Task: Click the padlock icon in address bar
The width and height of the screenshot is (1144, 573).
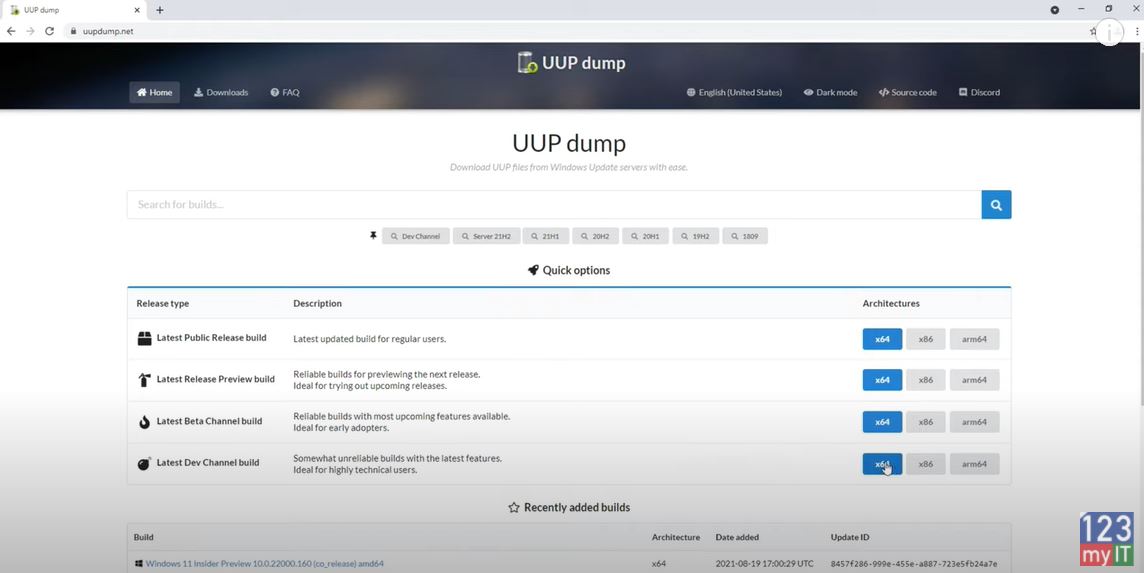Action: (x=73, y=31)
